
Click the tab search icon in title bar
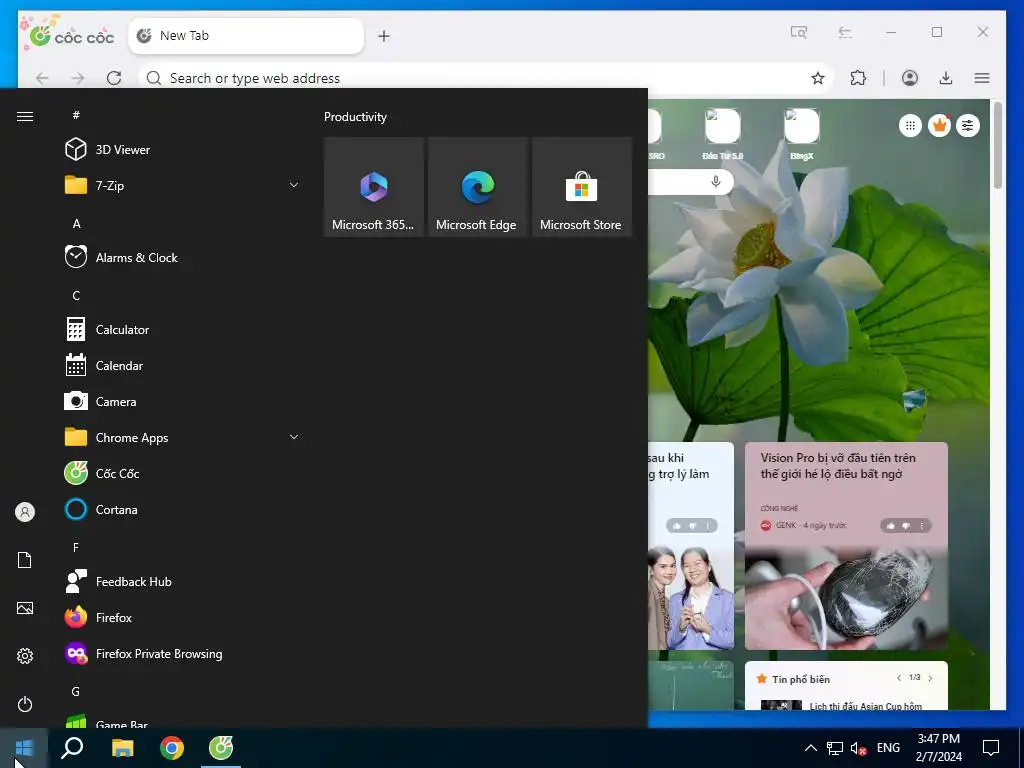point(799,32)
